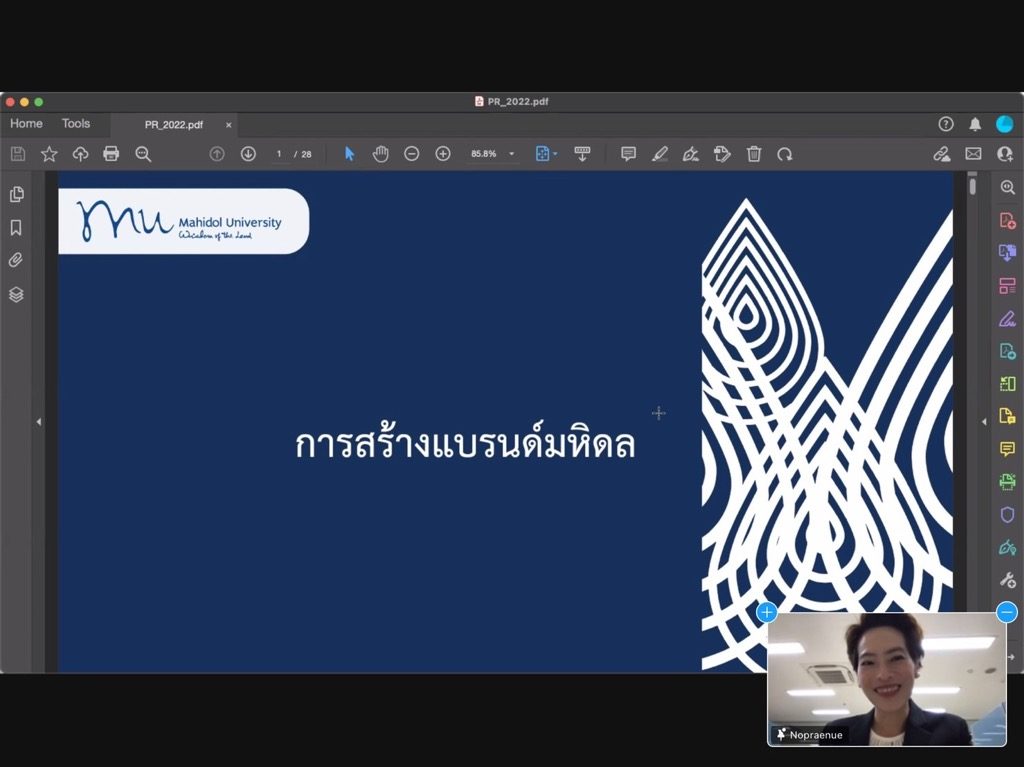This screenshot has height=767, width=1024.
Task: Open the account profile avatar
Action: pyautogui.click(x=1004, y=124)
